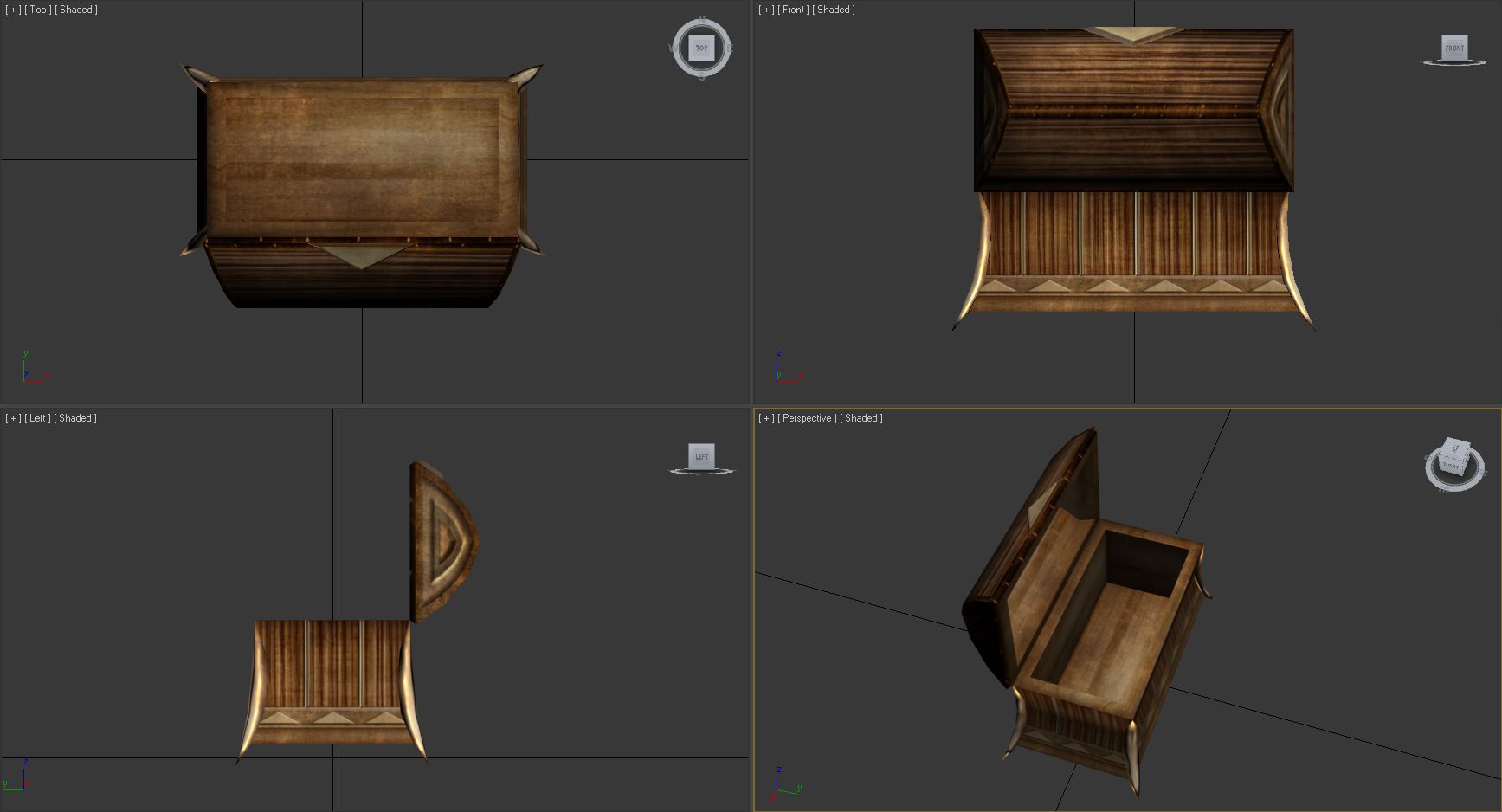Click the TOP face of the Top viewport ViewCube
This screenshot has height=812, width=1502.
[701, 48]
